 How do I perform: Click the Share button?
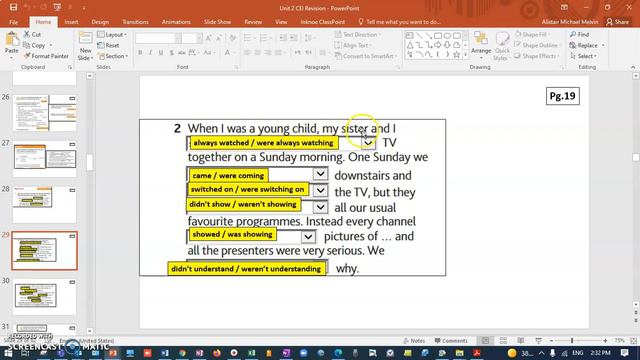pyautogui.click(x=618, y=22)
